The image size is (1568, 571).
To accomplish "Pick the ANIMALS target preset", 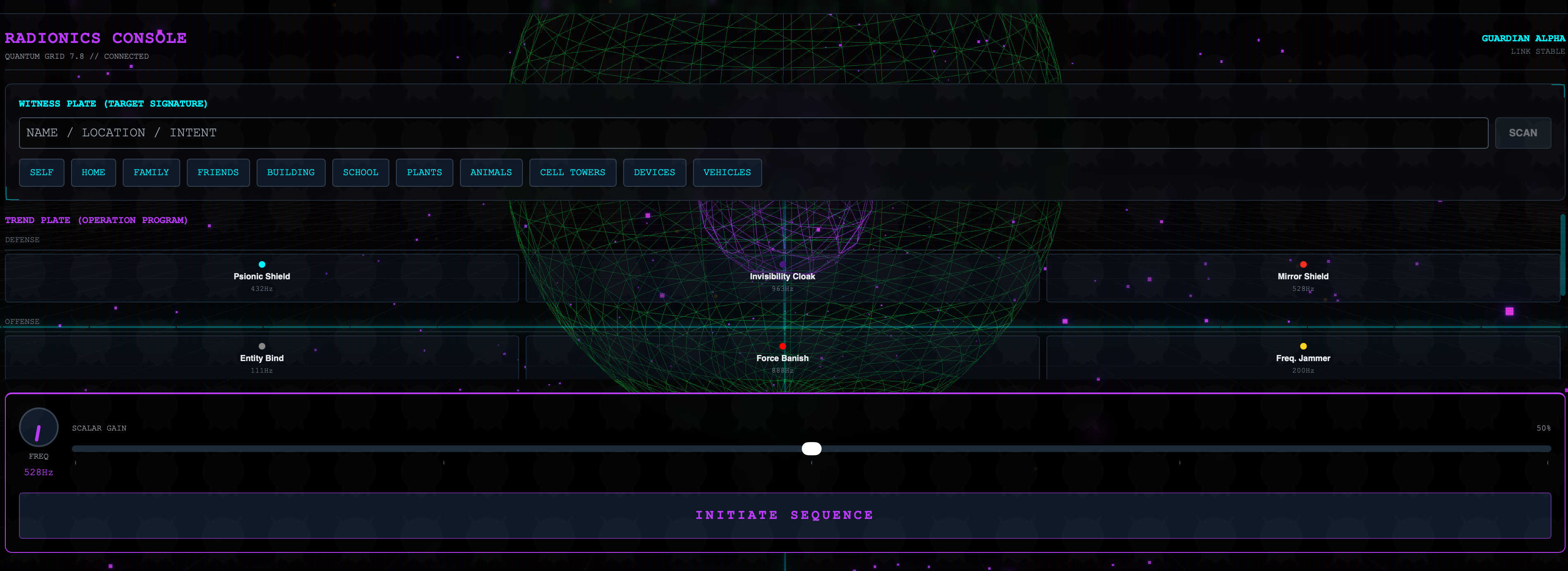I will pos(491,173).
